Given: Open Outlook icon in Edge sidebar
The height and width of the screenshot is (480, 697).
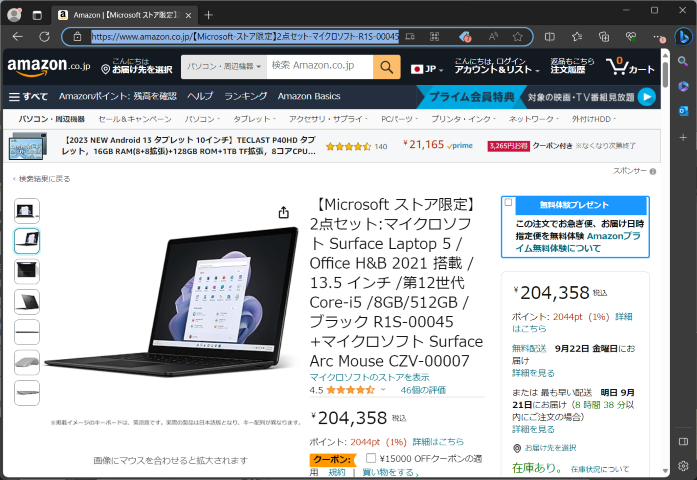Looking at the screenshot, I should click(x=683, y=111).
